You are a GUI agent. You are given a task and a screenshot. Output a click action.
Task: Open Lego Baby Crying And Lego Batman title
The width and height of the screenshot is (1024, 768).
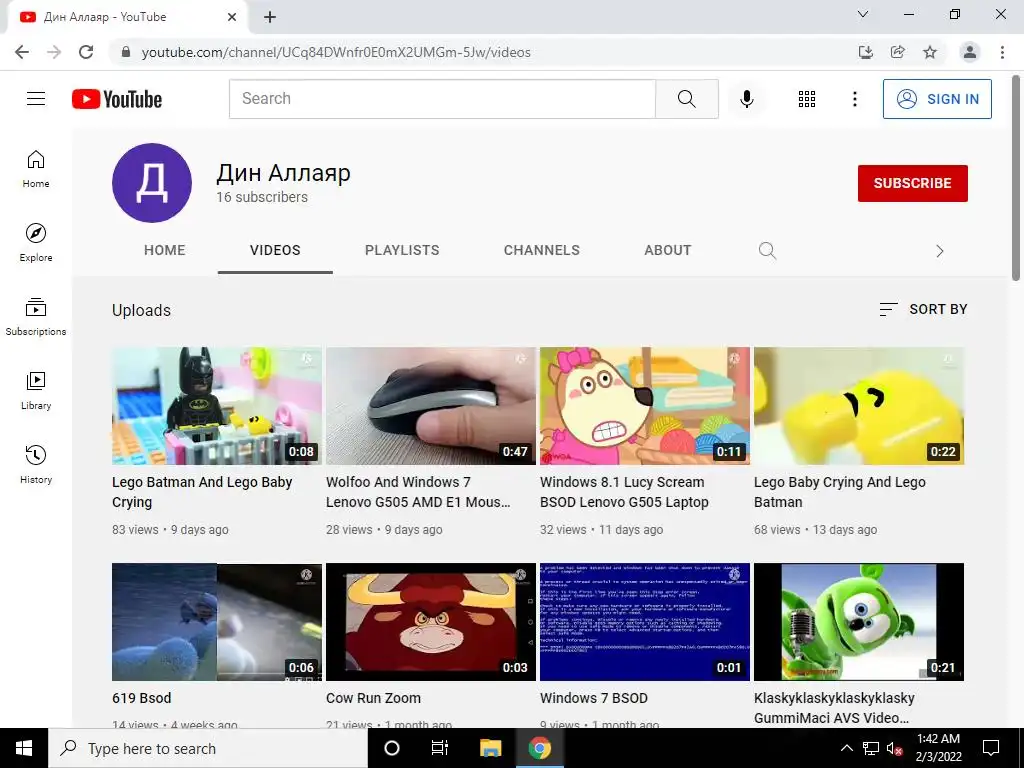pyautogui.click(x=840, y=492)
